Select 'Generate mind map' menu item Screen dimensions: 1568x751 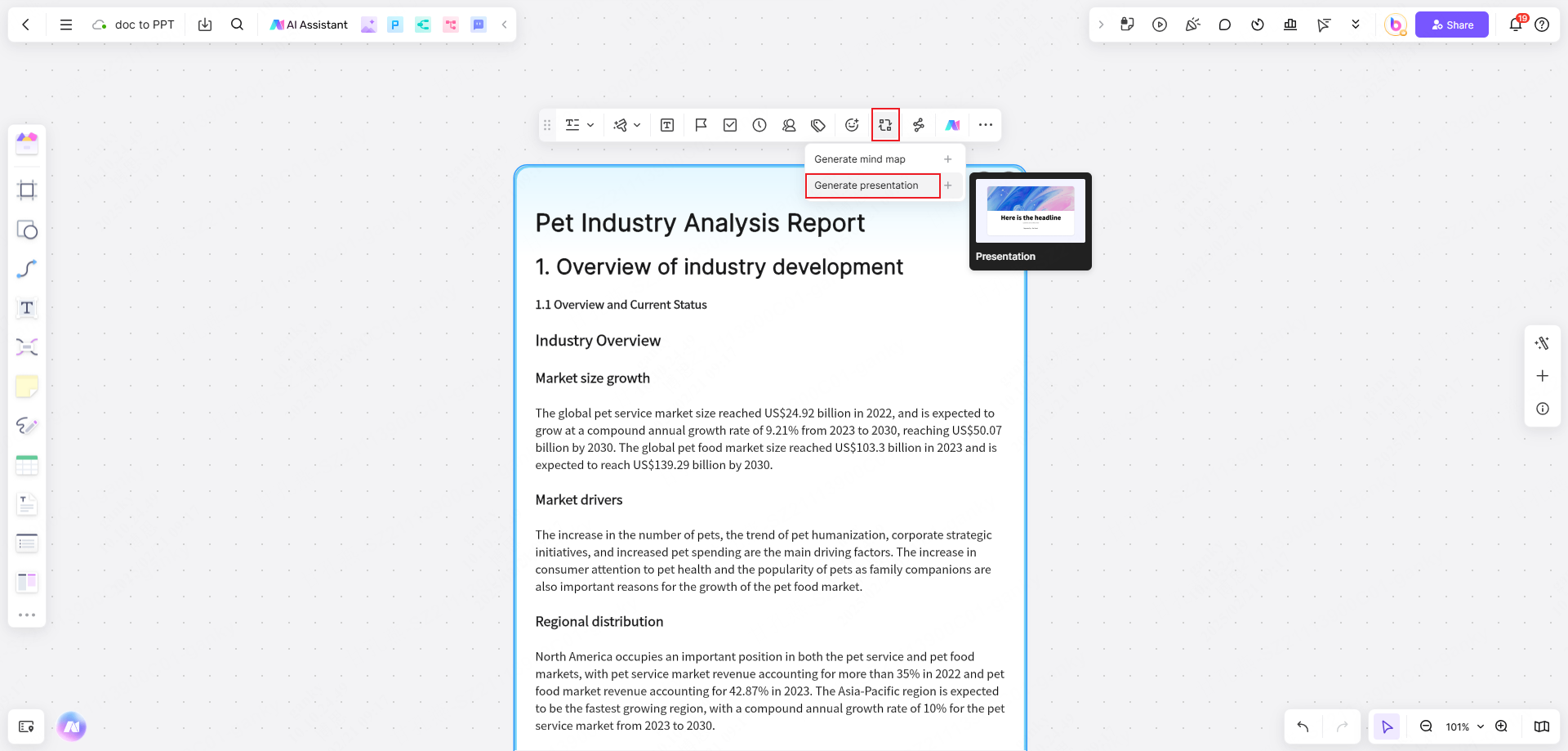click(884, 159)
